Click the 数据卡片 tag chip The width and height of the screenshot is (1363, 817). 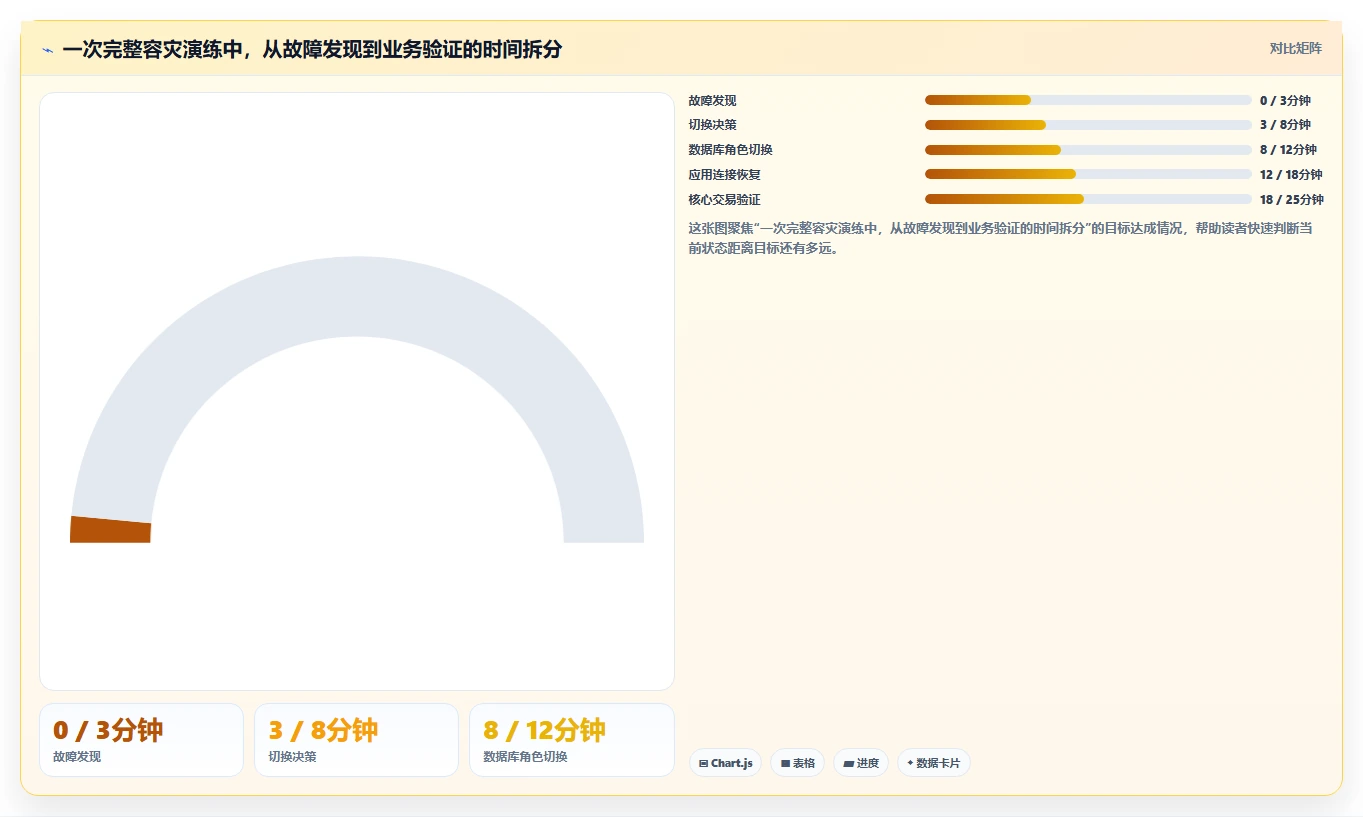pos(933,763)
